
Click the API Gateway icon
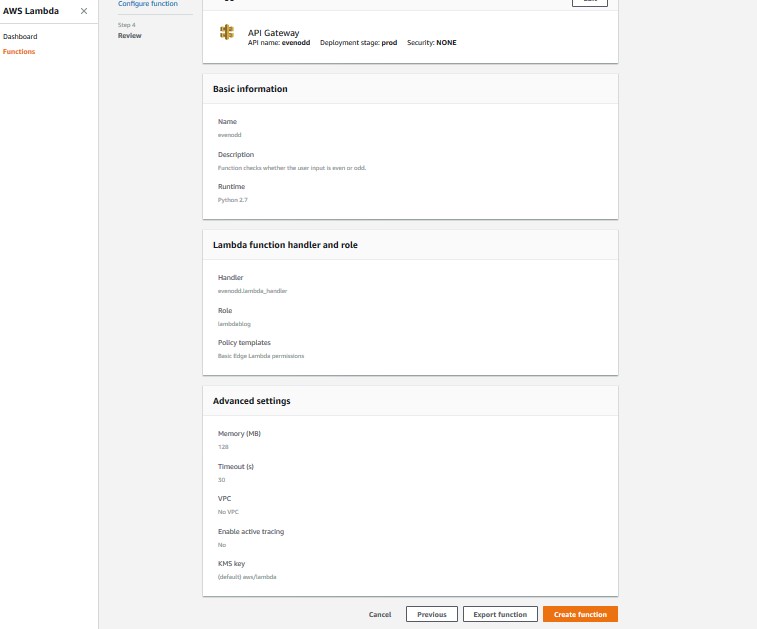pyautogui.click(x=227, y=32)
